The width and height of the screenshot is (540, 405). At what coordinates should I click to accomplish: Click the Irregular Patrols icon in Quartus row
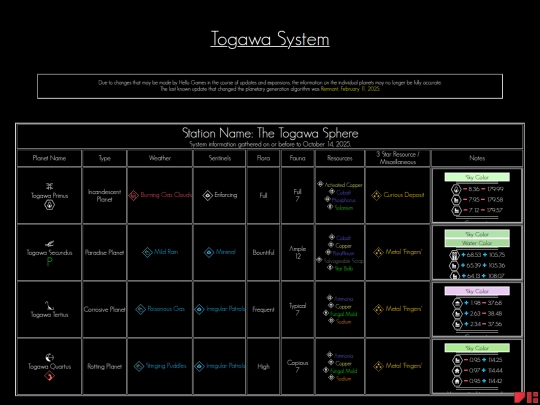click(199, 366)
